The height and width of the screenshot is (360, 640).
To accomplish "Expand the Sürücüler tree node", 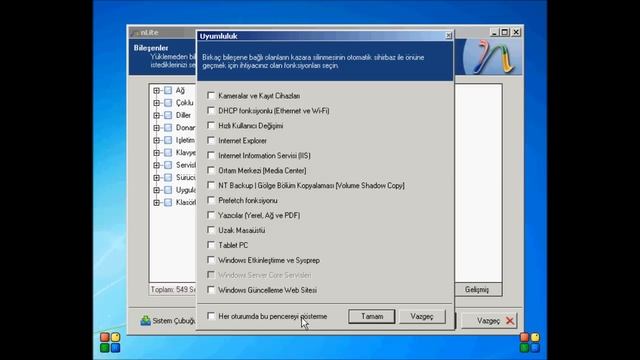I will [x=156, y=178].
